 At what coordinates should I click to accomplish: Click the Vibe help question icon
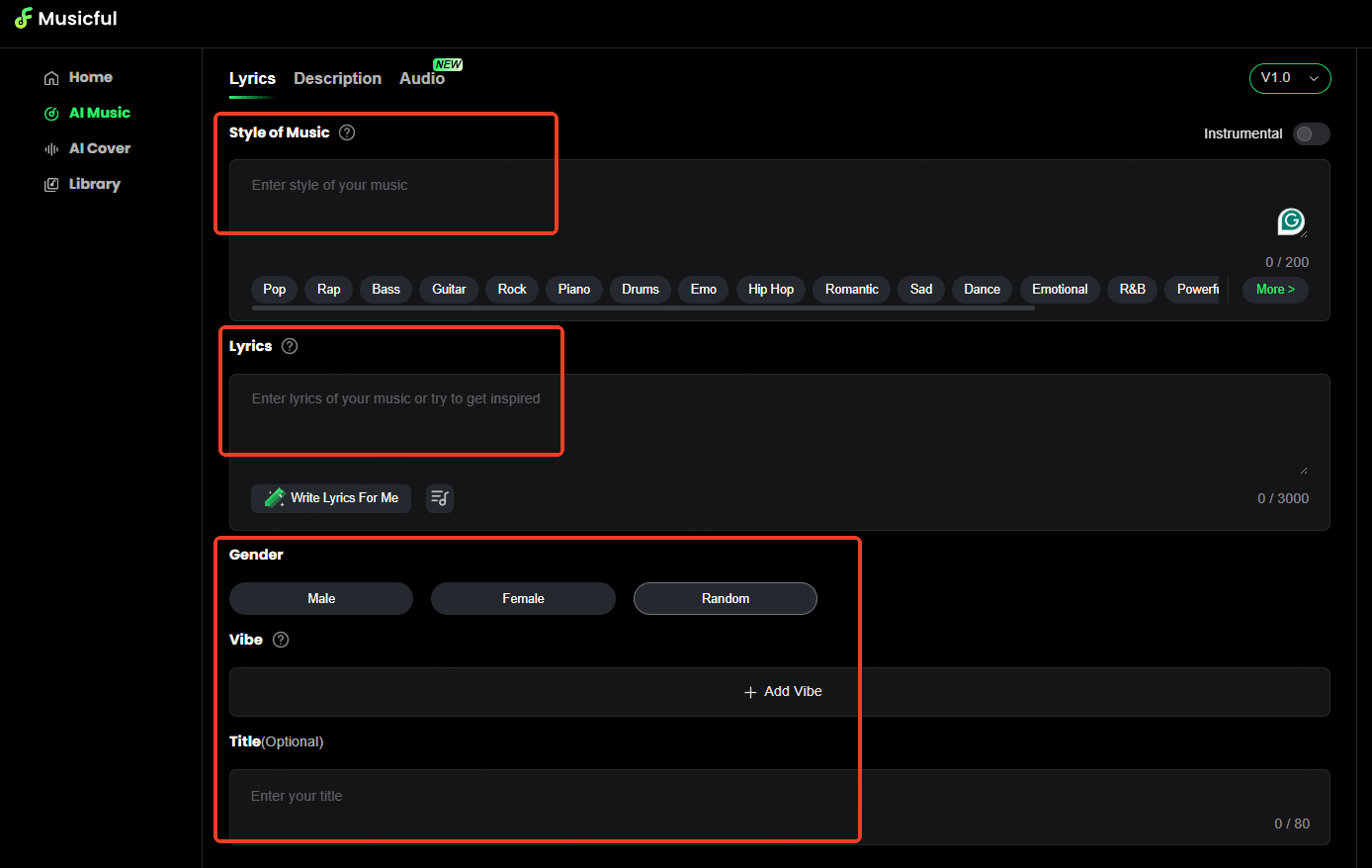tap(281, 640)
